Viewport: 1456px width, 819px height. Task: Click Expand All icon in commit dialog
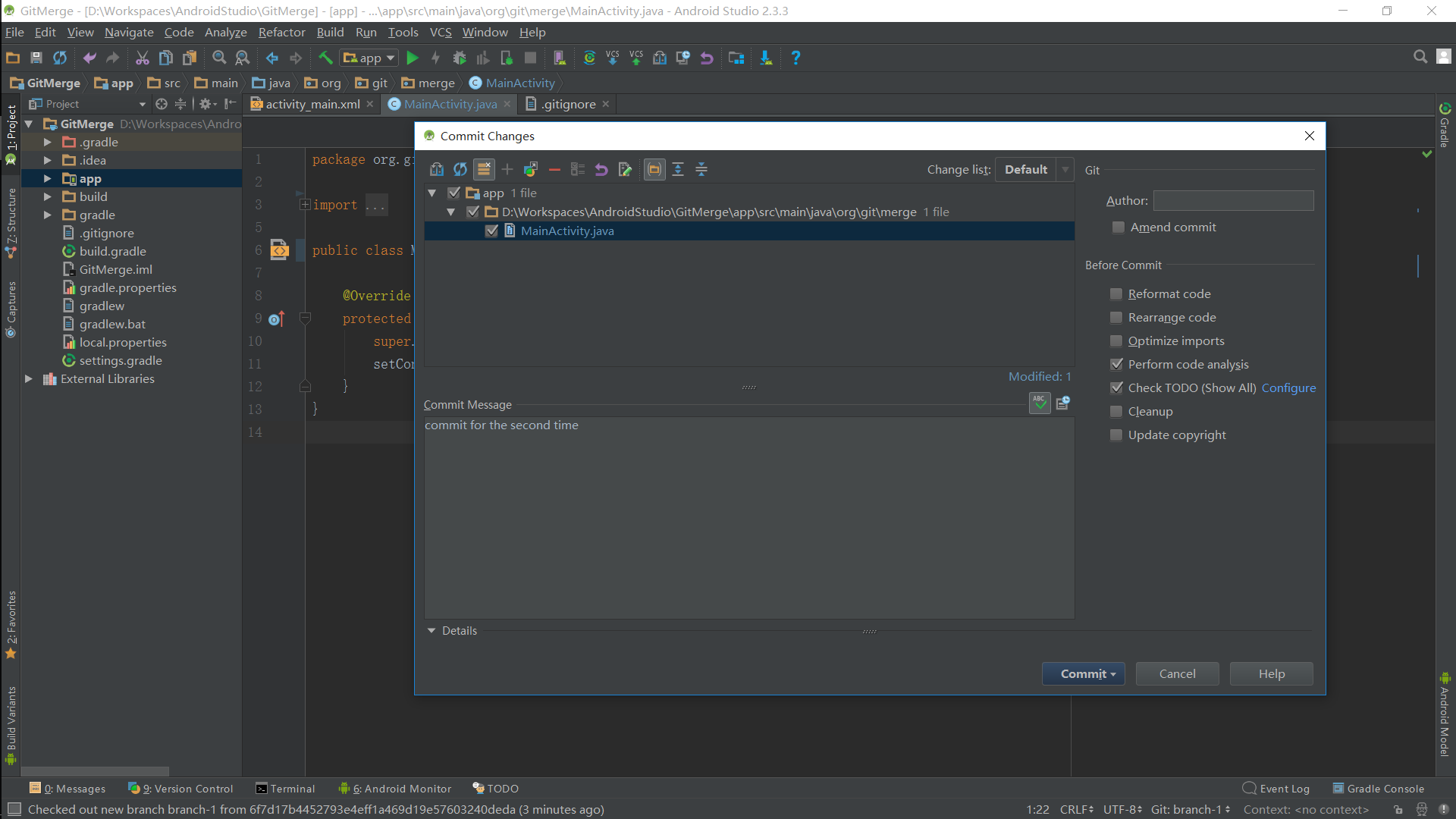(x=678, y=169)
